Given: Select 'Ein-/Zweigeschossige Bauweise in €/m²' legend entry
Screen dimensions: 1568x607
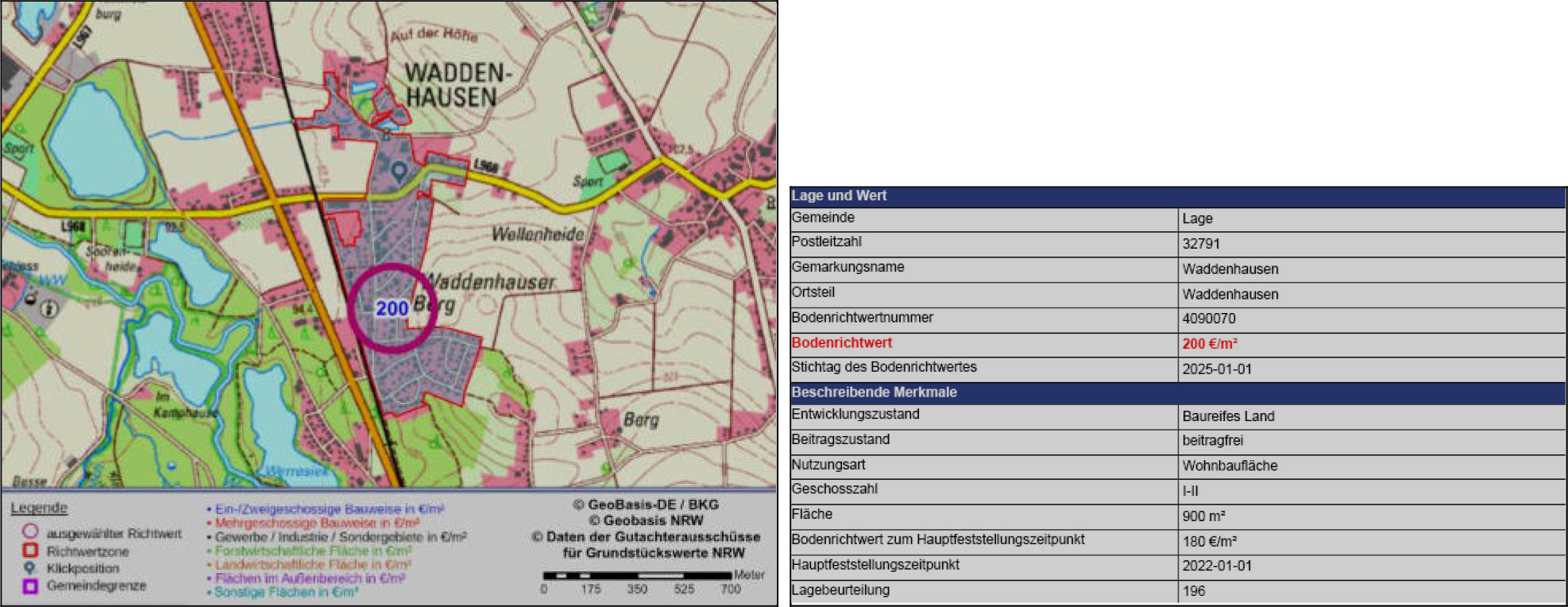Looking at the screenshot, I should coord(326,508).
